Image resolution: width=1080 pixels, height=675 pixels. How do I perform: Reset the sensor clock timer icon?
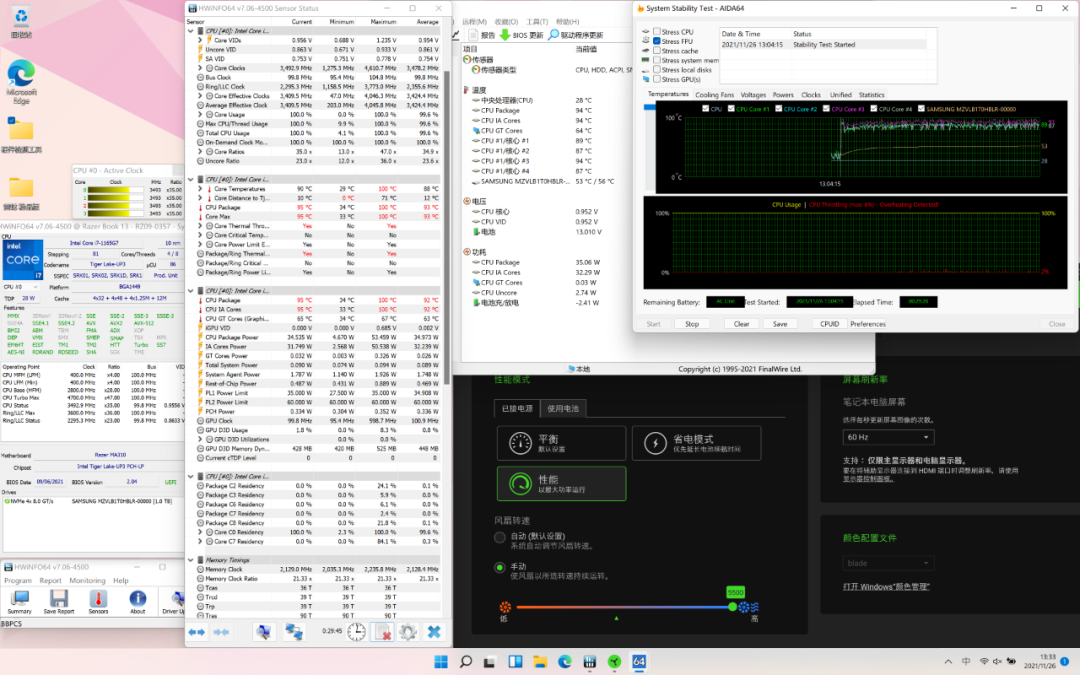click(356, 632)
